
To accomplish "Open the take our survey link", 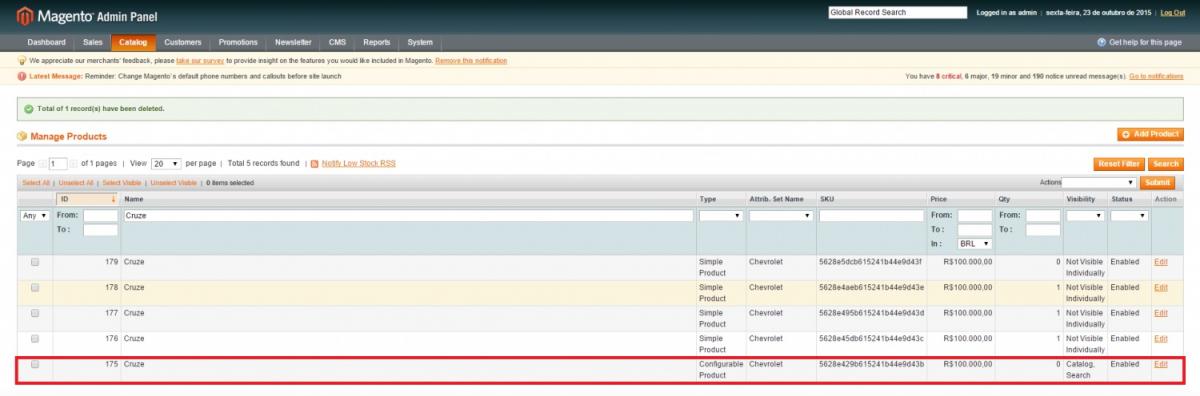I will click(199, 60).
